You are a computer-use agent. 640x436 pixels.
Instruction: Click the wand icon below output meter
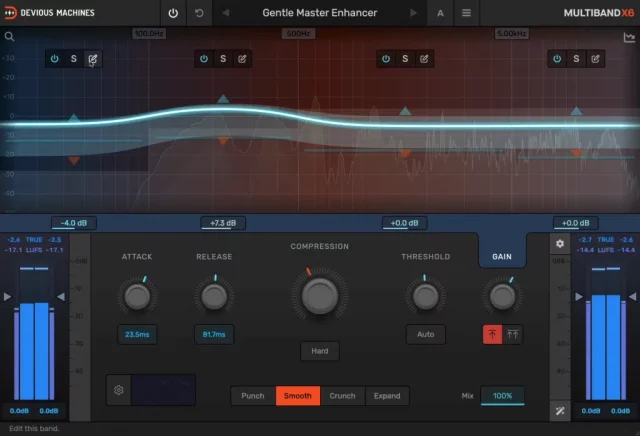pos(560,411)
